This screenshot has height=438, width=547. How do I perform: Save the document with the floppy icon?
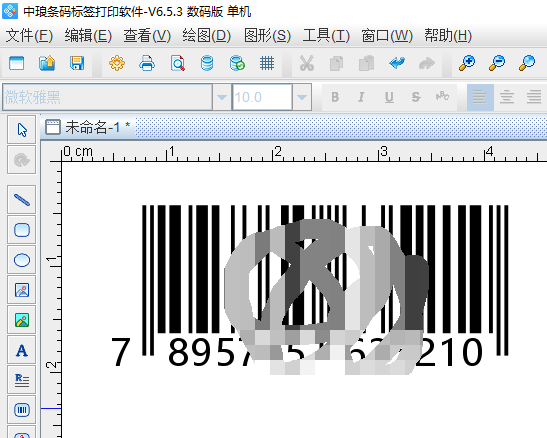pos(77,63)
